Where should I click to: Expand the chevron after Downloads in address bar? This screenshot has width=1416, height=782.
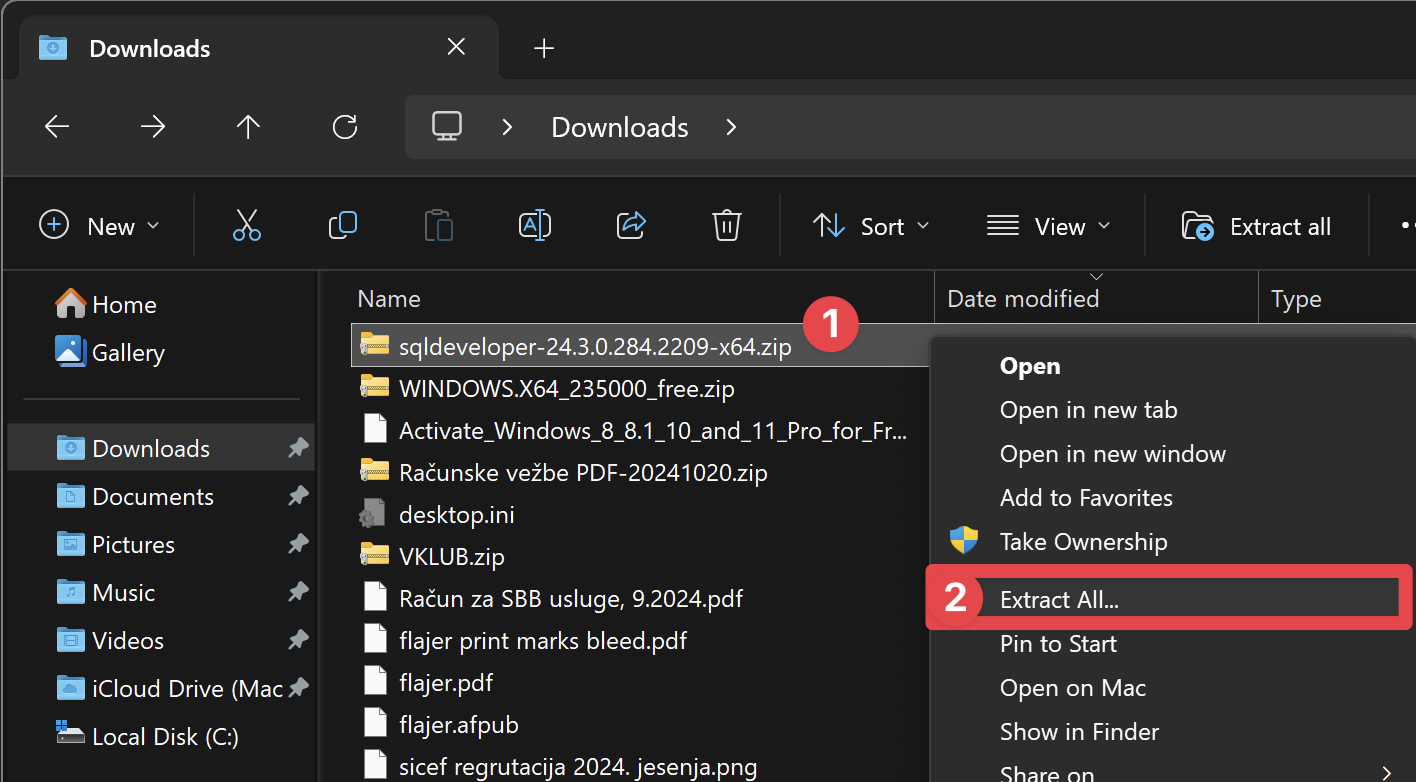(731, 127)
